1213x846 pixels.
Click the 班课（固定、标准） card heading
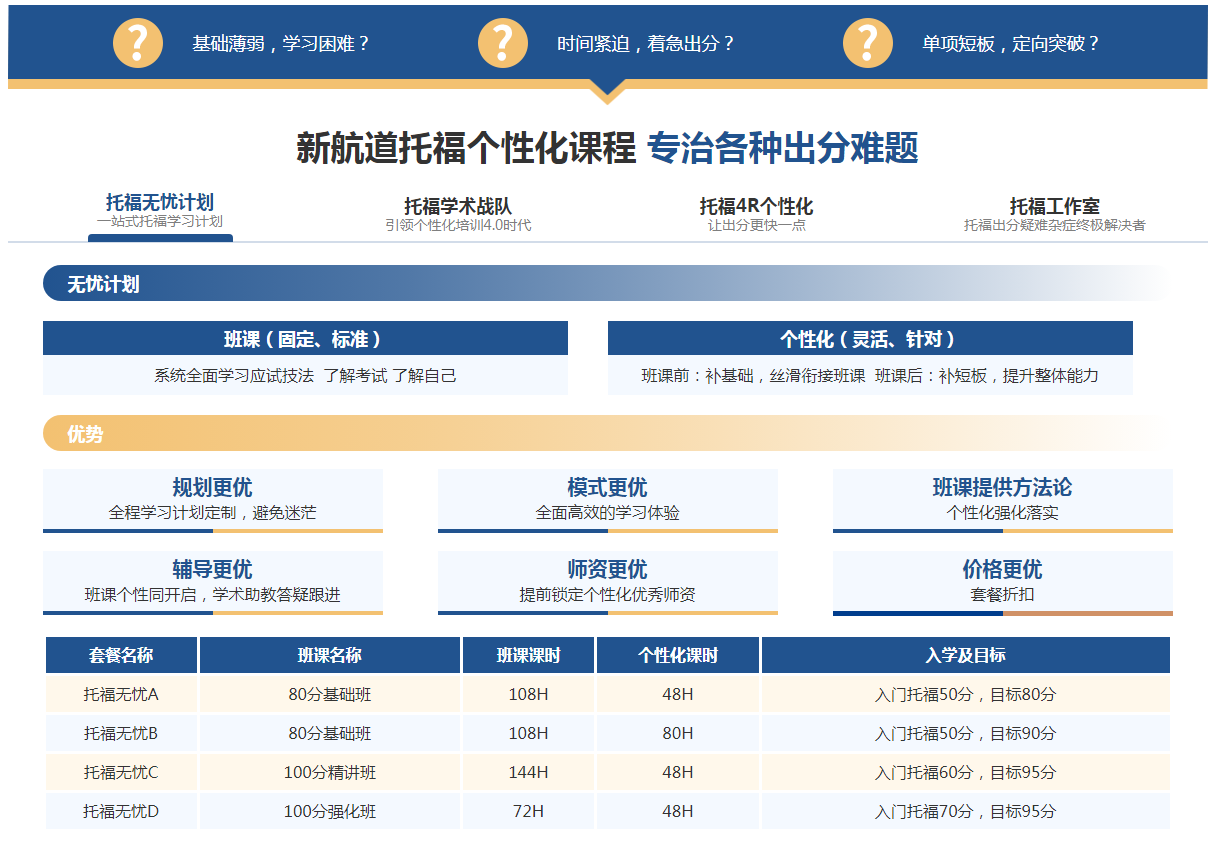(305, 339)
